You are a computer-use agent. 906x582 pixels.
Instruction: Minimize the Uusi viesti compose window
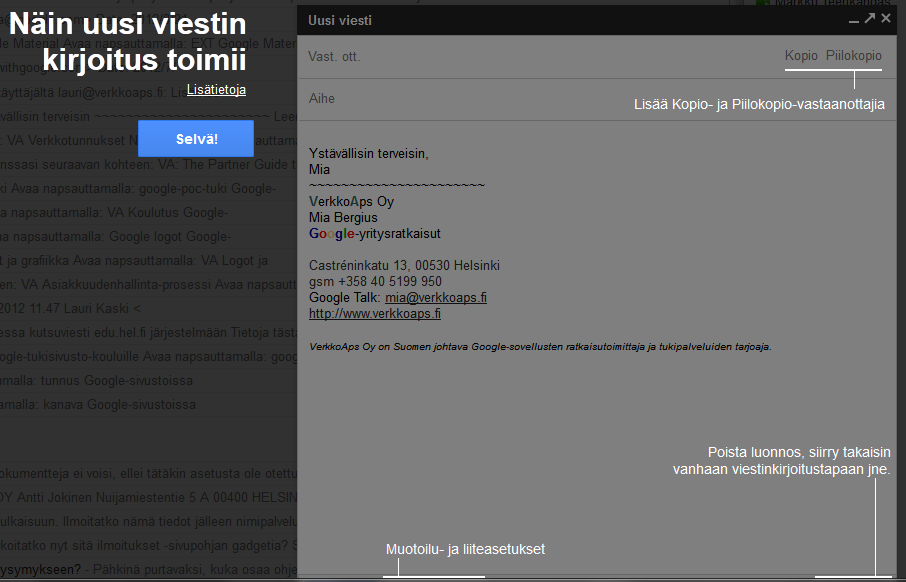click(853, 19)
